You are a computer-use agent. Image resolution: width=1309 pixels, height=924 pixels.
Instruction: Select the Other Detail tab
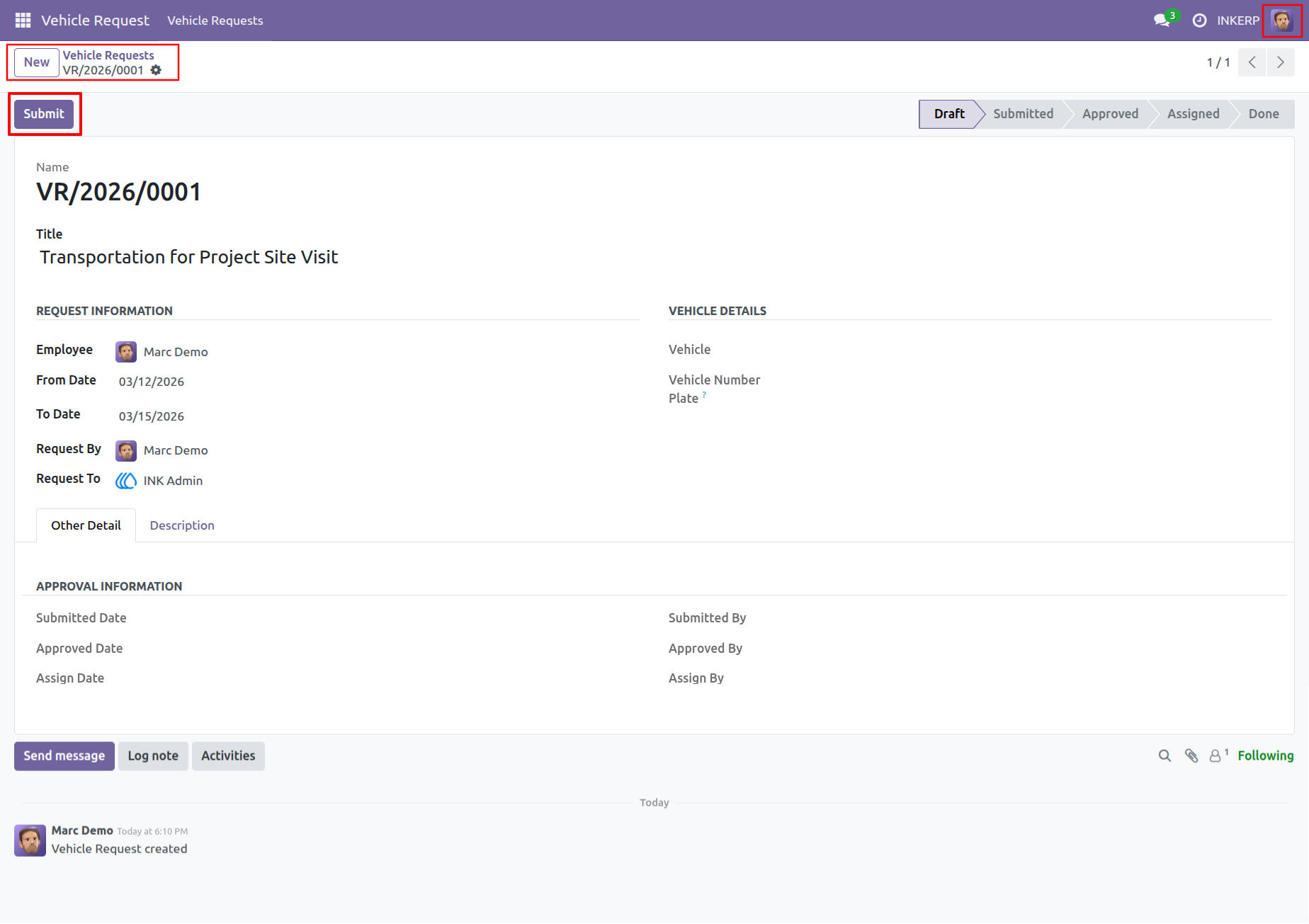86,525
